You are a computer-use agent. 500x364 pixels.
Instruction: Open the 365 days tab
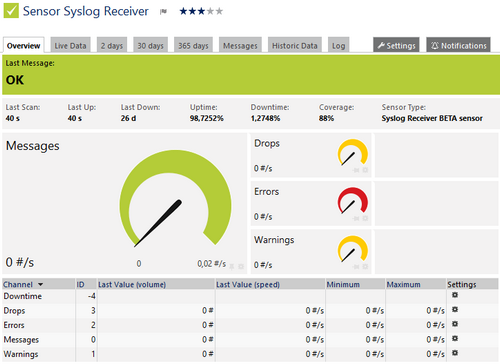193,45
